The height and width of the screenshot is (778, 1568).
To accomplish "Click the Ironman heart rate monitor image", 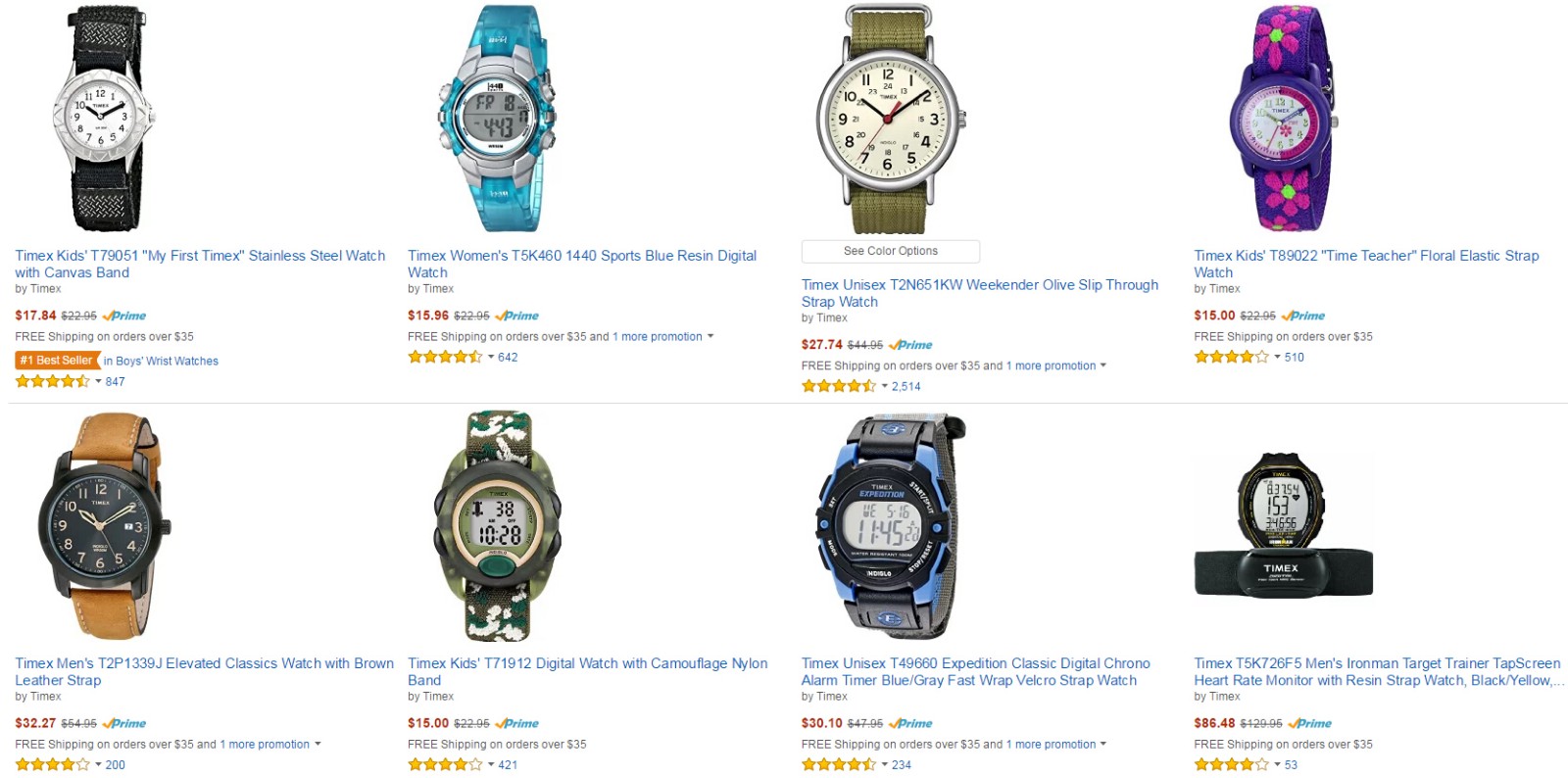I will (1283, 525).
